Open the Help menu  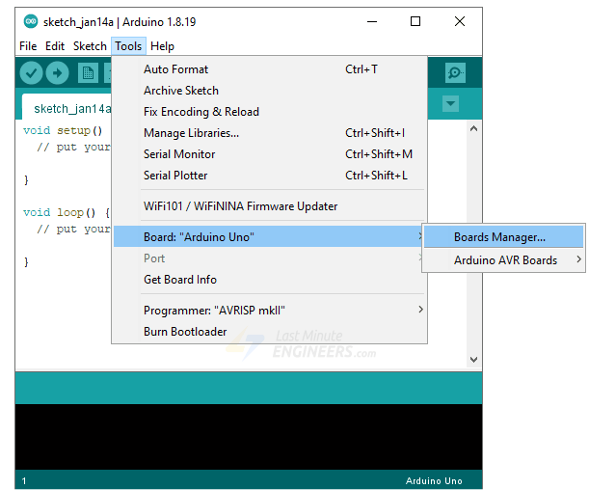click(x=162, y=46)
